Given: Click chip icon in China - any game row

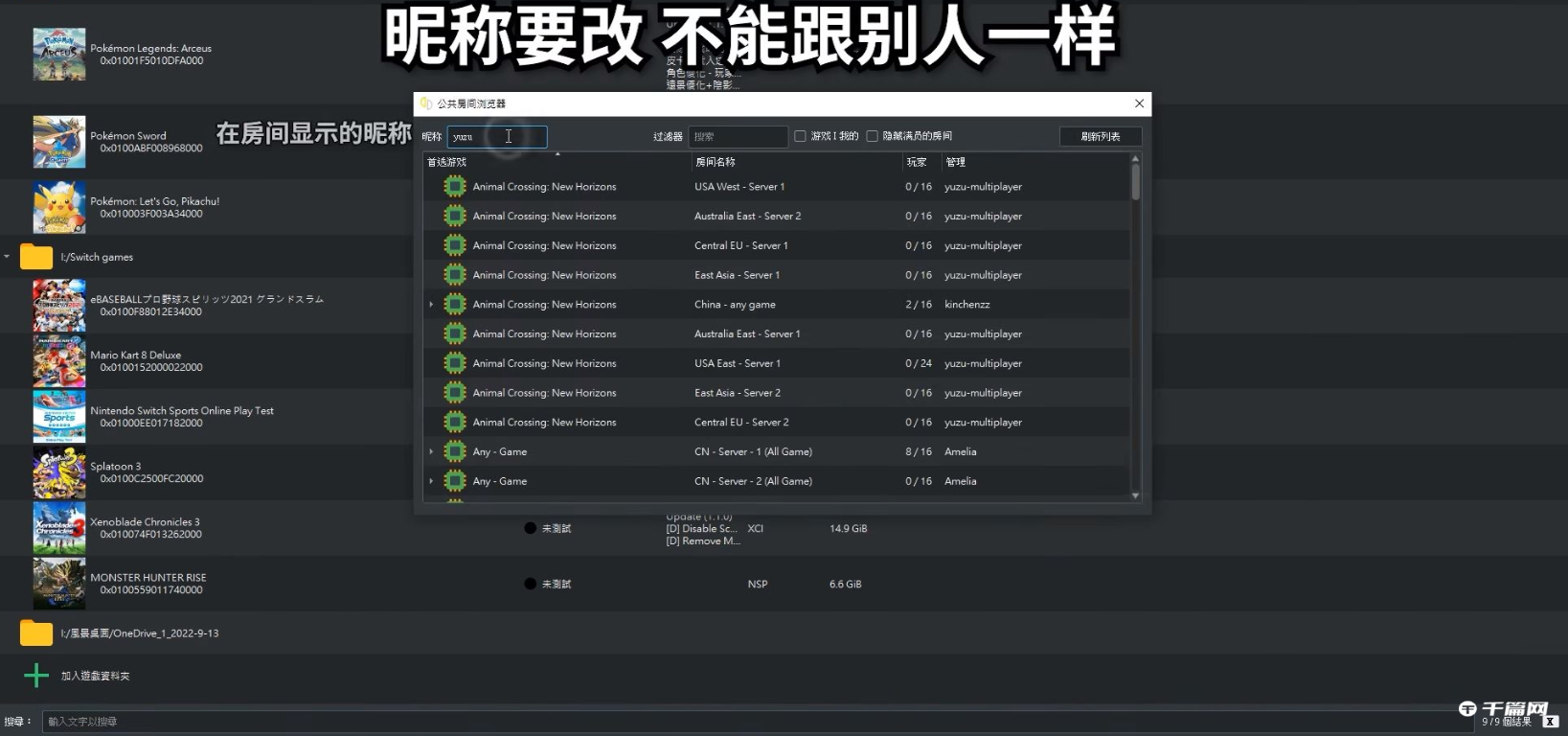Looking at the screenshot, I should tap(455, 305).
